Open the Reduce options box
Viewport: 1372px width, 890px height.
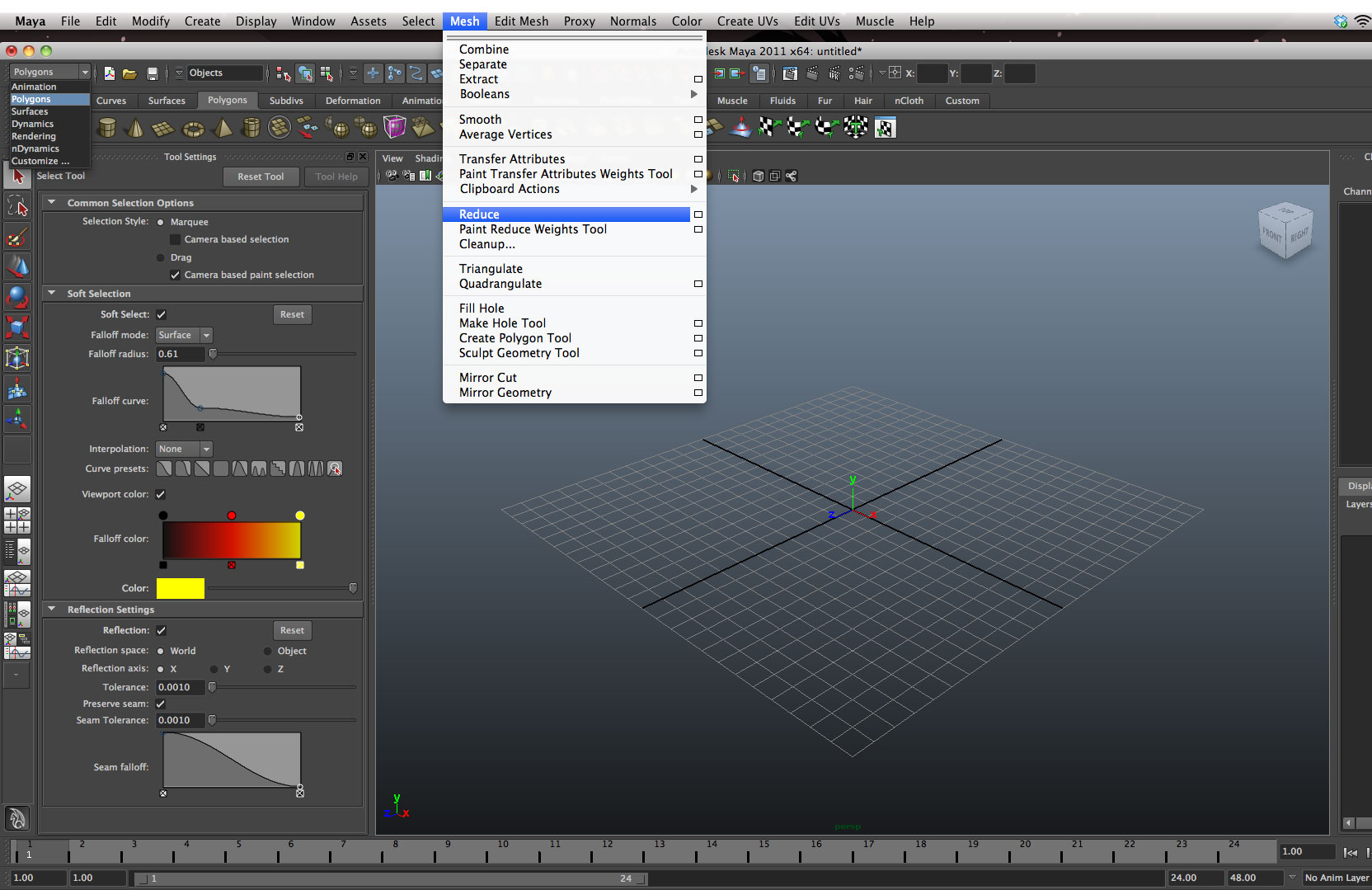pos(698,214)
